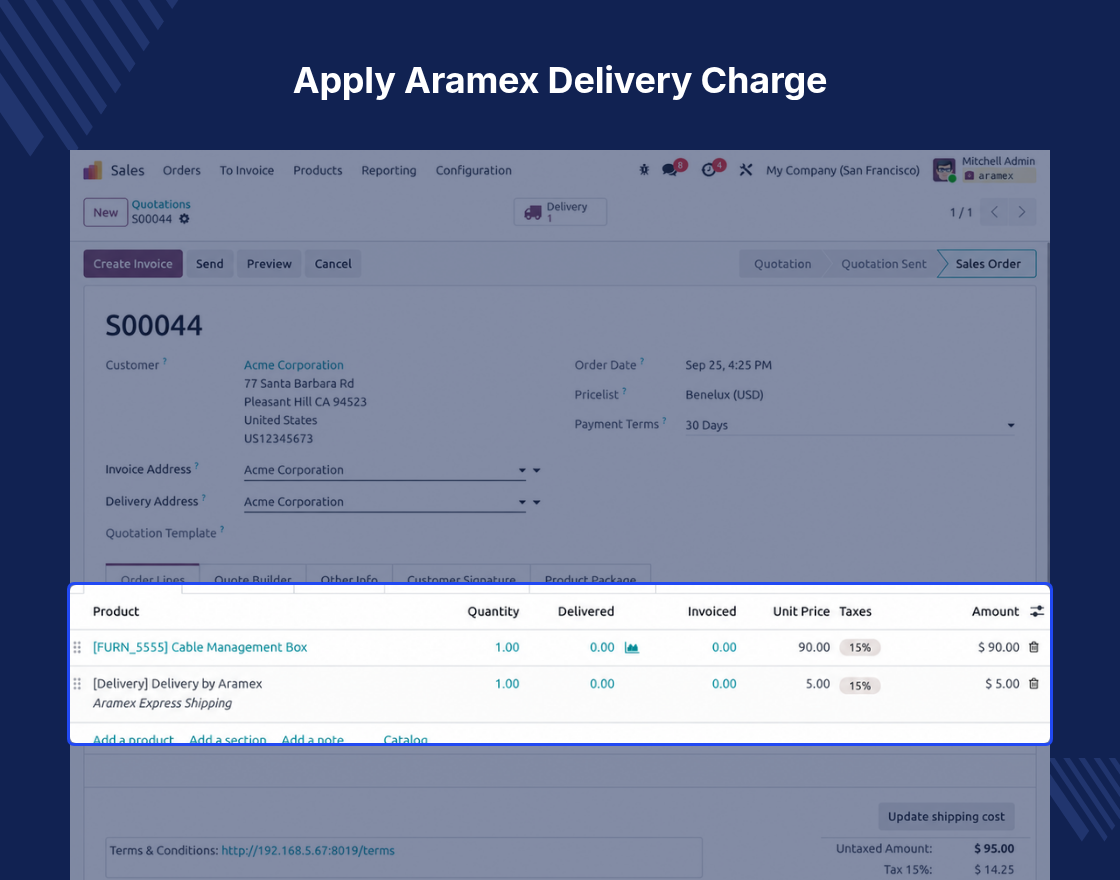Image resolution: width=1120 pixels, height=880 pixels.
Task: Go to the previous record arrow
Action: 994,212
